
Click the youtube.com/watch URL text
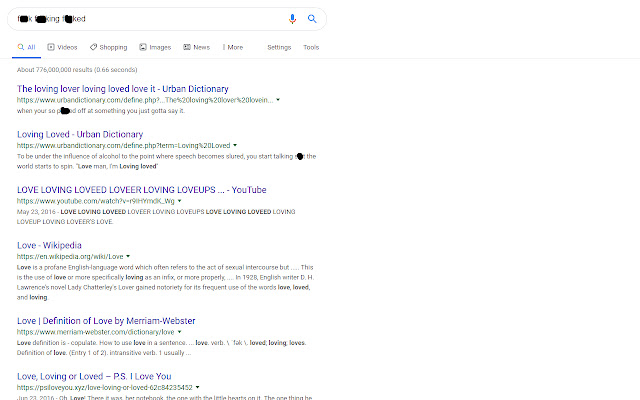click(x=96, y=201)
